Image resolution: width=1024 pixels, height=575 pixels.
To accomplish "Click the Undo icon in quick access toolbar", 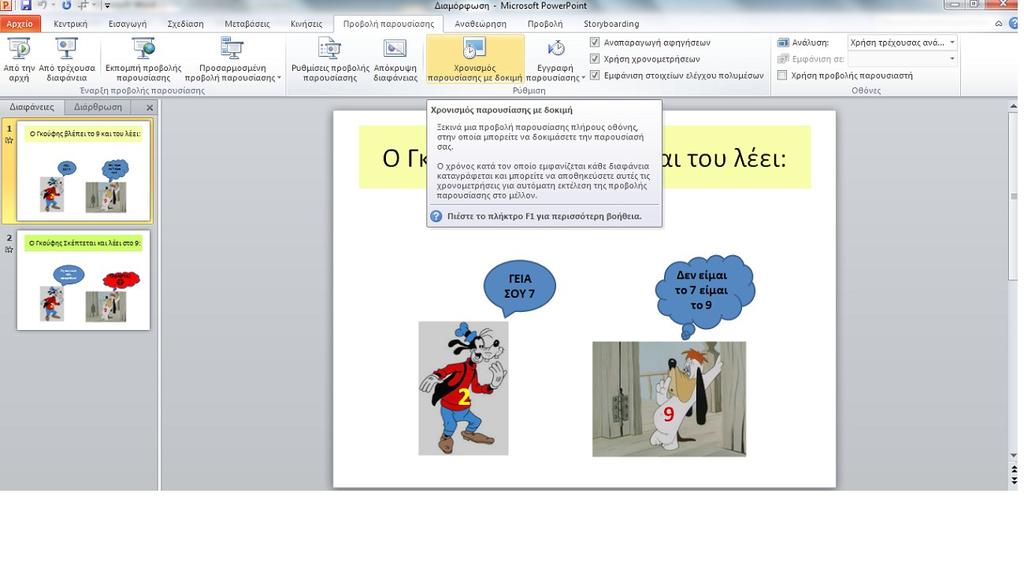I will (42, 5).
